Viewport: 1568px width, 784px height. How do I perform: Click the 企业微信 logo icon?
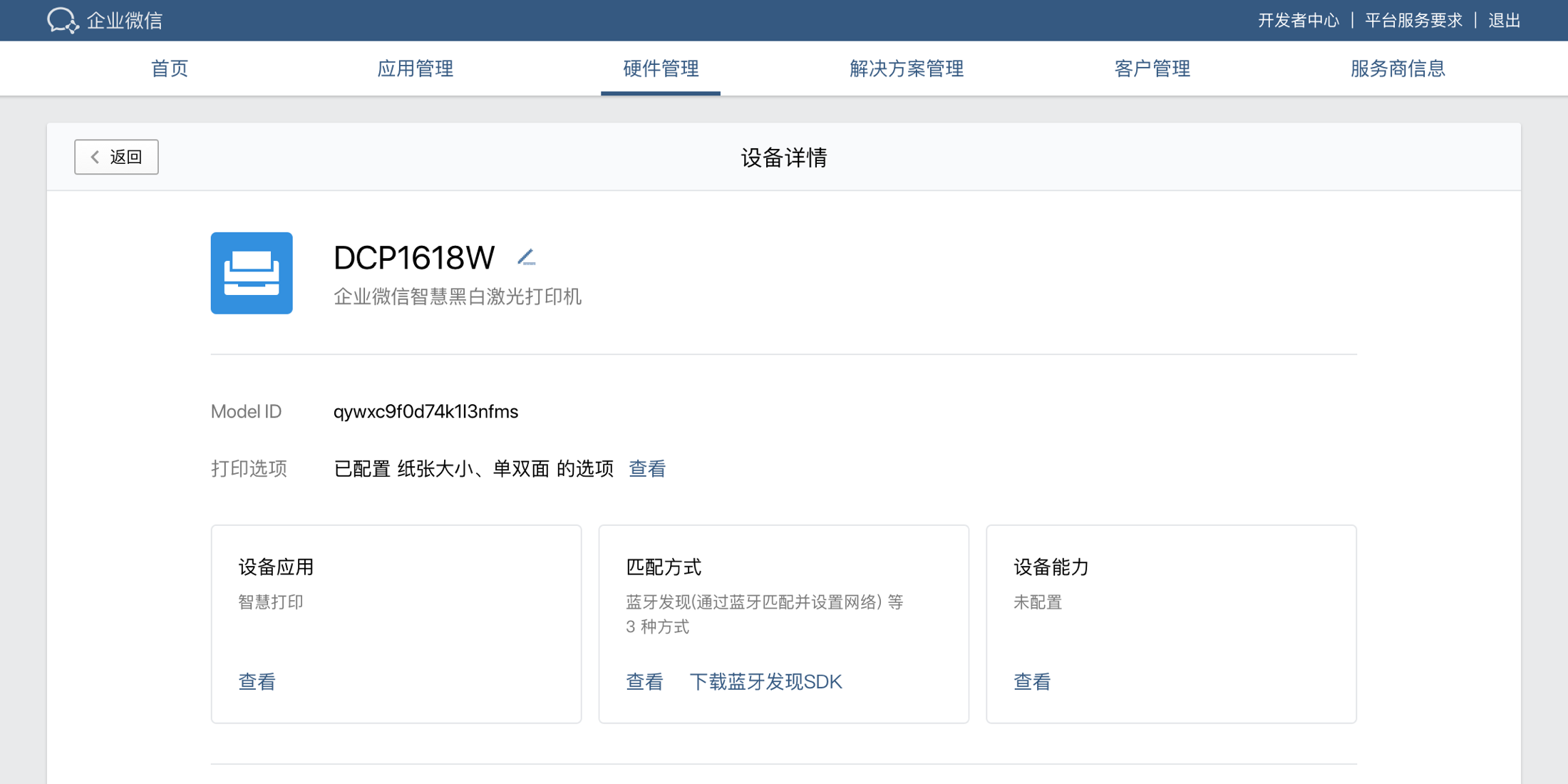point(63,20)
